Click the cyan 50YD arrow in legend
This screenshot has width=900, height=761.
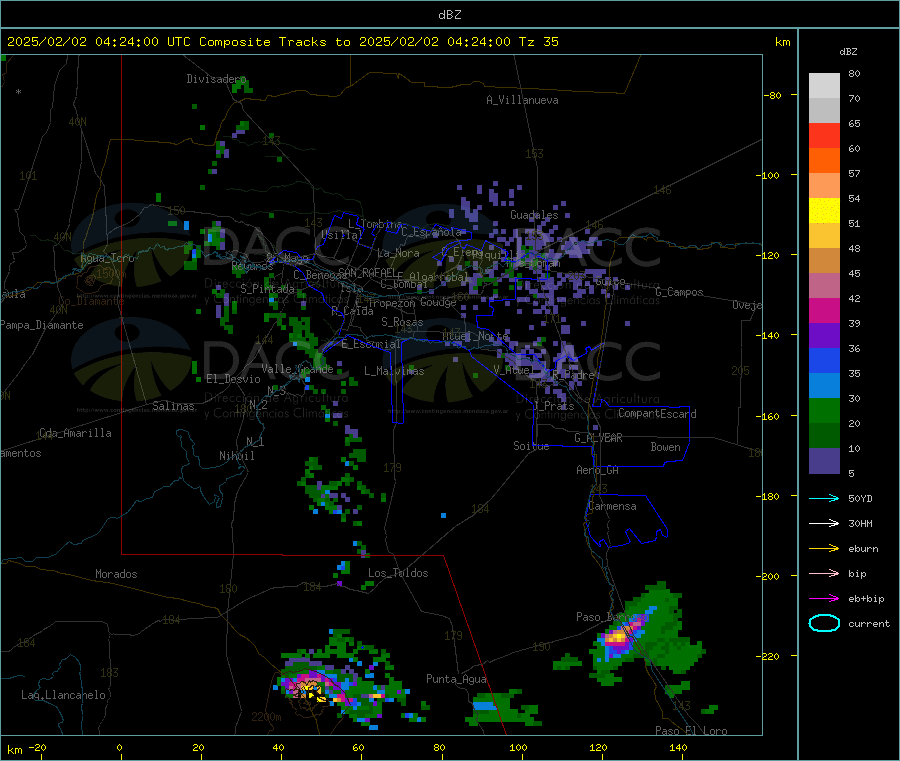pyautogui.click(x=824, y=498)
